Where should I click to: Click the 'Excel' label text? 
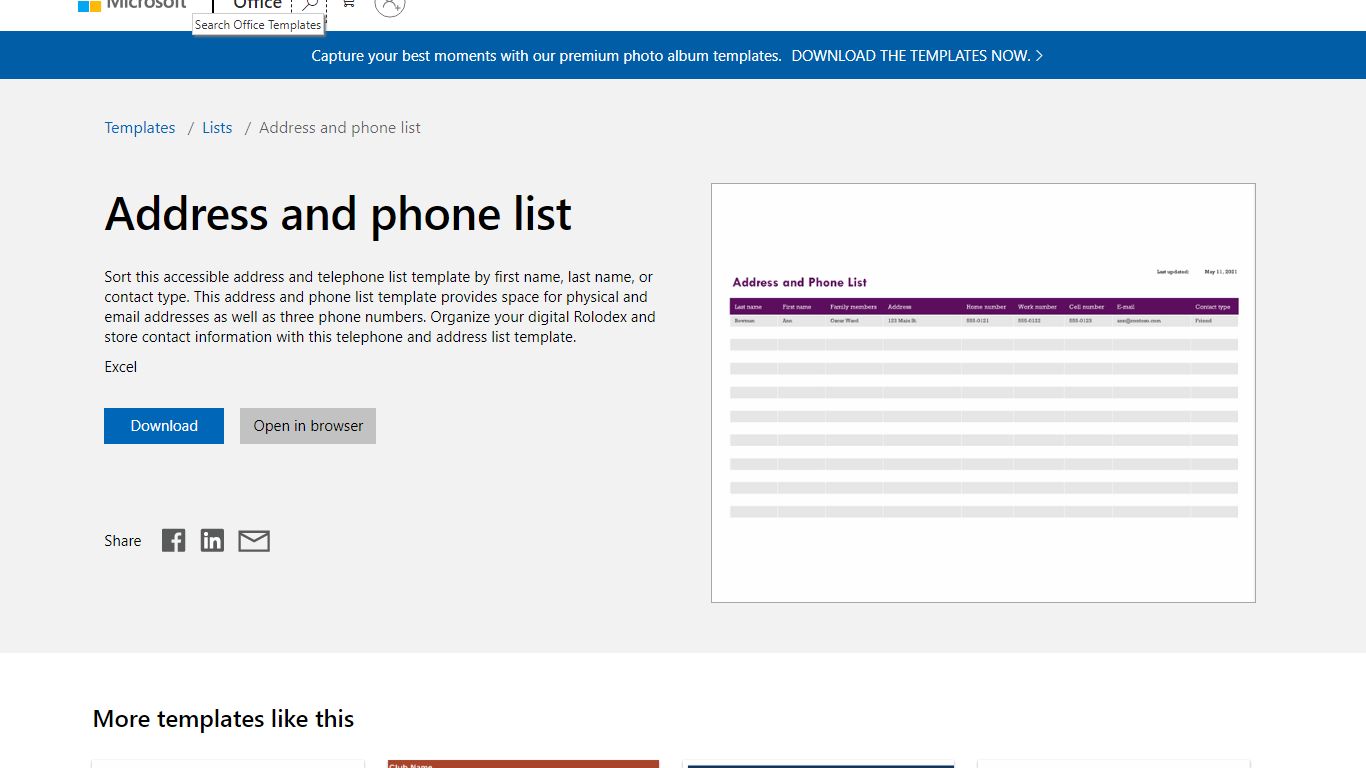(121, 367)
